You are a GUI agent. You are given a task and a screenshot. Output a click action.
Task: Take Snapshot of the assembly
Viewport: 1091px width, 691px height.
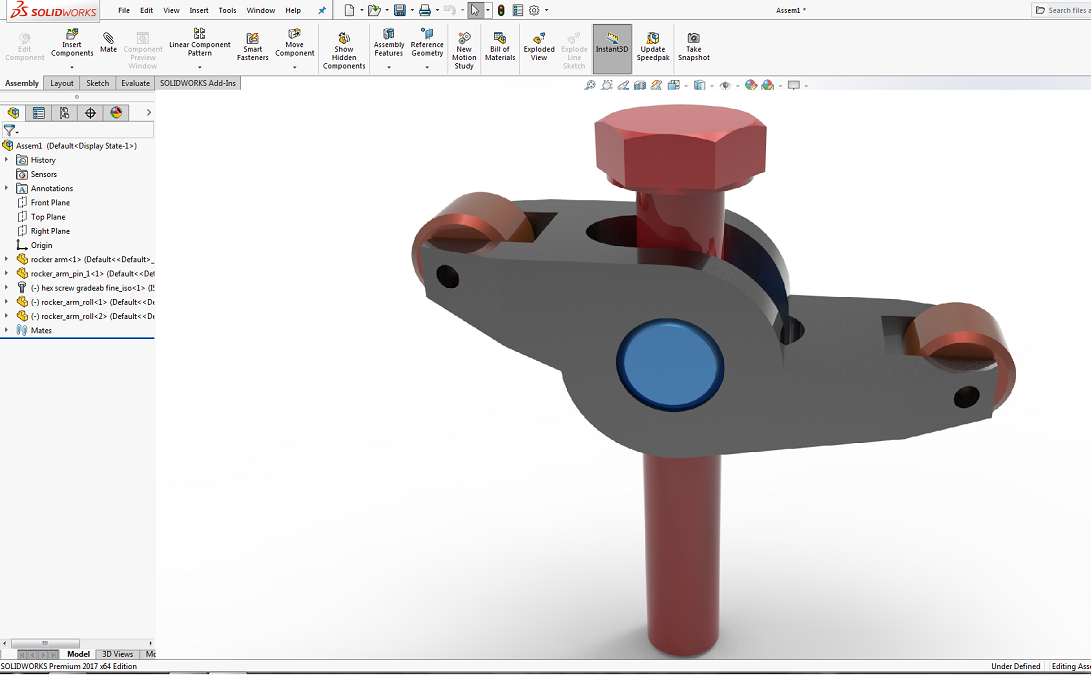coord(694,46)
